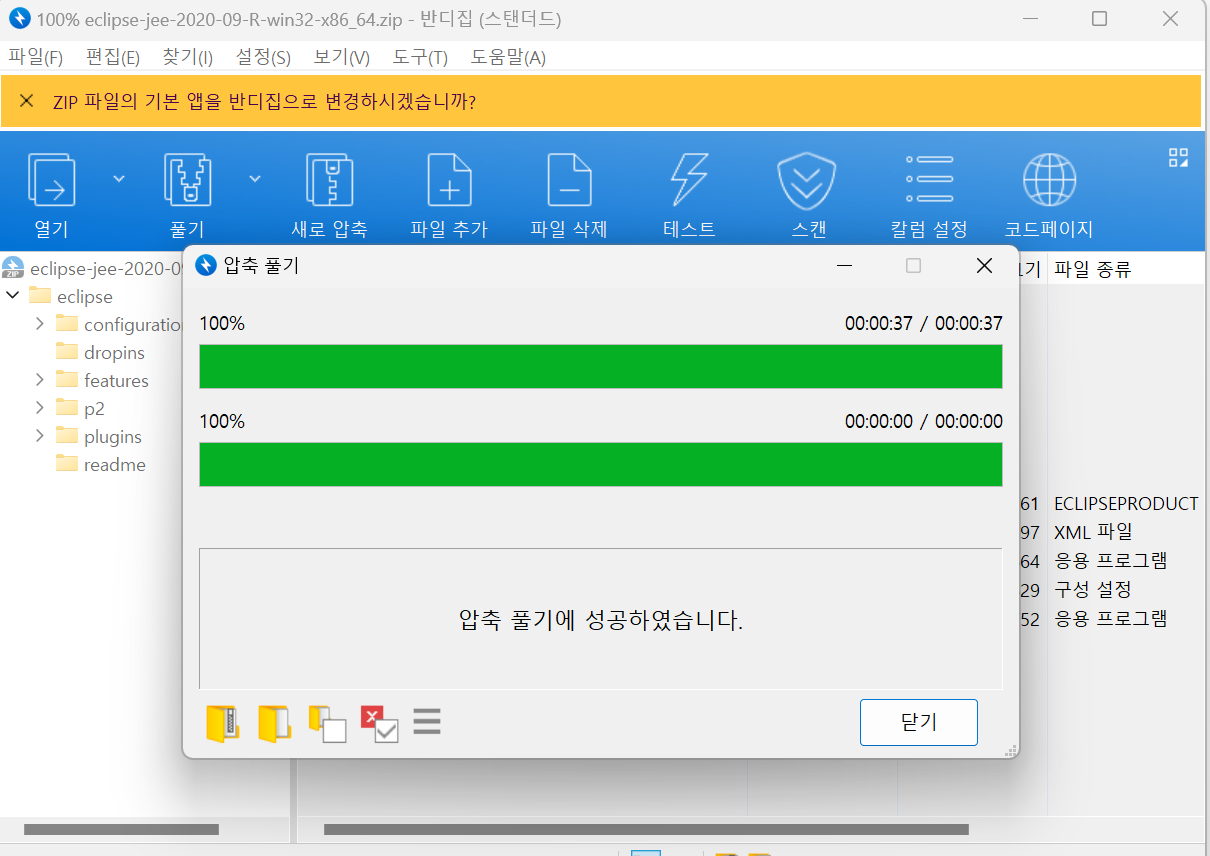1210x856 pixels.
Task: Minimize the 압축 풀기 dialog
Action: [845, 265]
